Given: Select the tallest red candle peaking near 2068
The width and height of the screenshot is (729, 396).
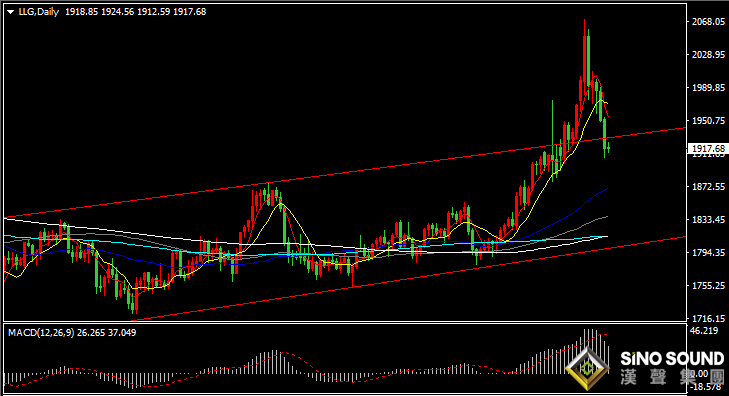Looking at the screenshot, I should click(584, 58).
